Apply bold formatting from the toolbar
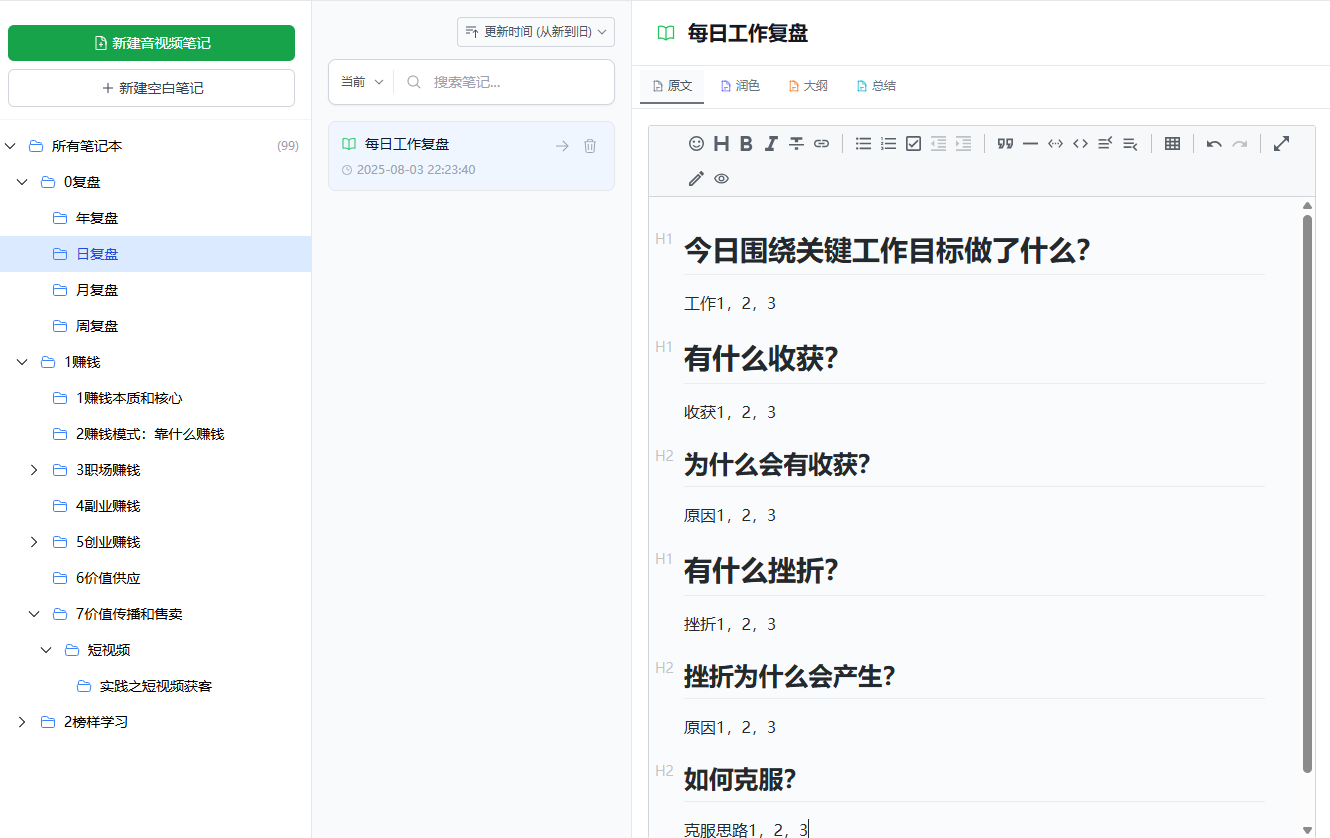 point(746,144)
